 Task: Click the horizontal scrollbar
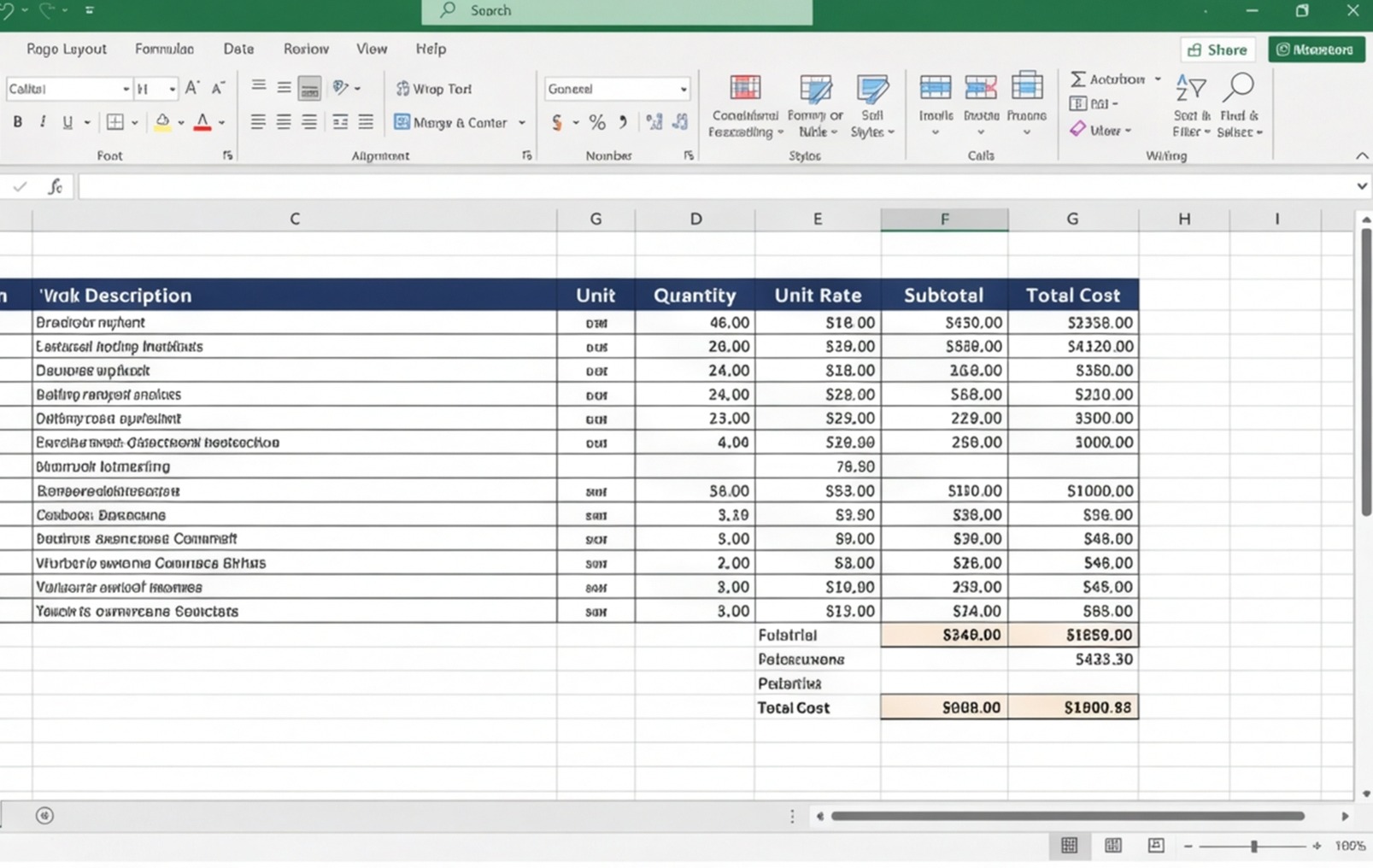[x=1067, y=816]
